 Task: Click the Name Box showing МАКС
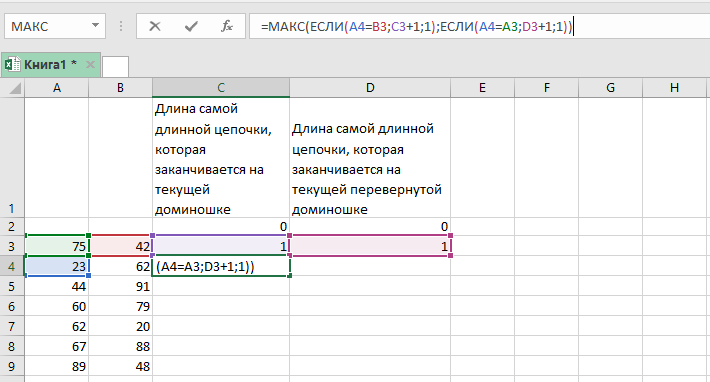coord(55,26)
